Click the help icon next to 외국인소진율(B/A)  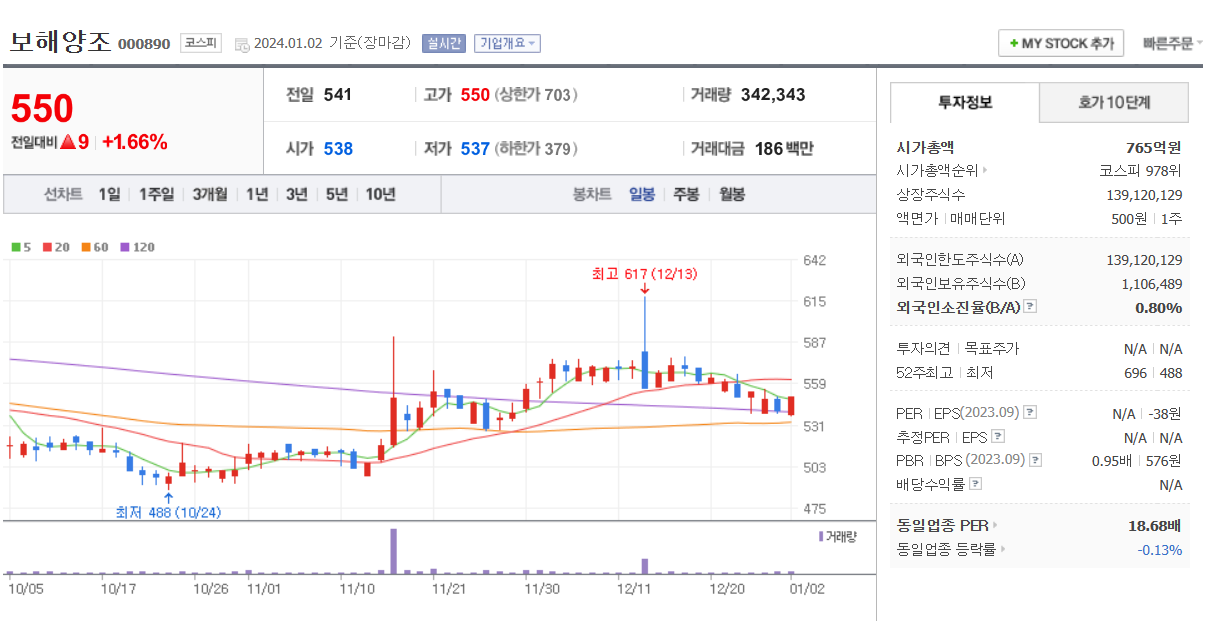[x=1030, y=307]
